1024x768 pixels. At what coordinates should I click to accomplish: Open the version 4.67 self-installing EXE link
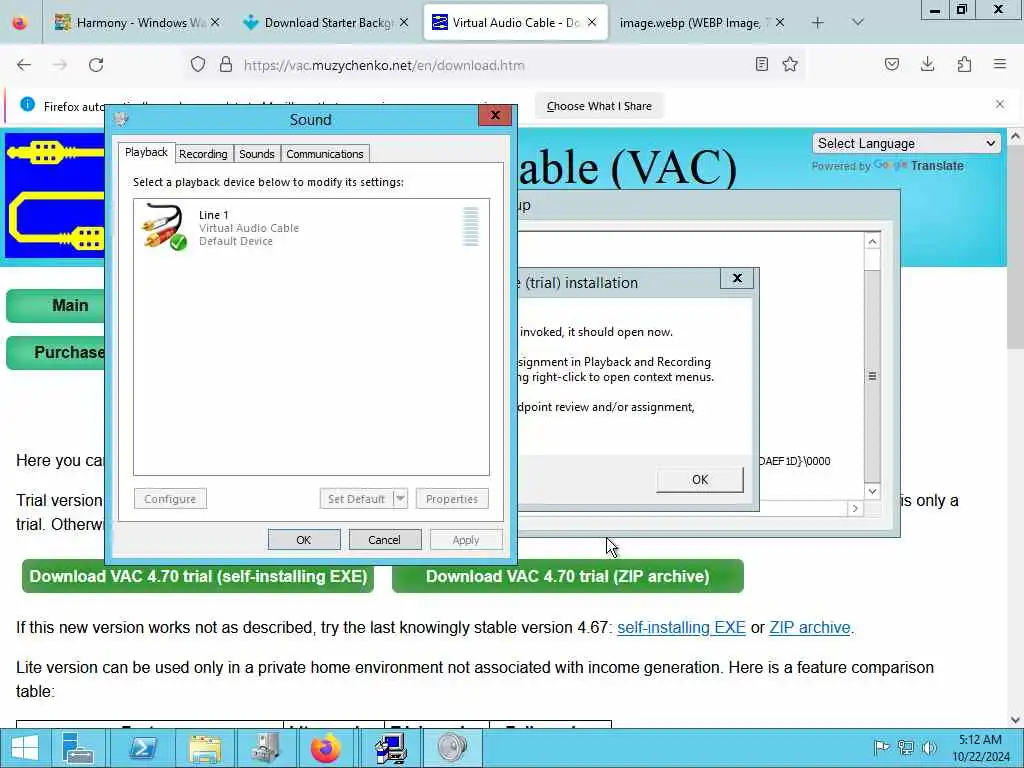tap(681, 628)
